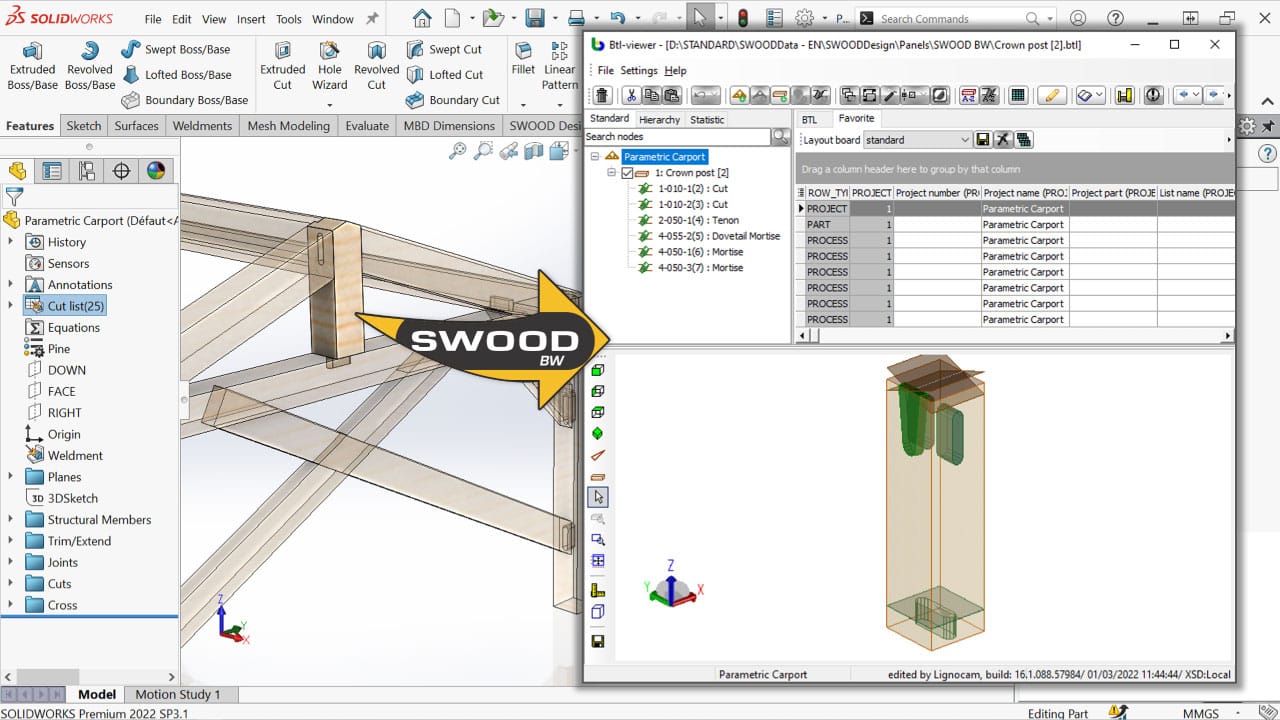Open the ConfigurationManager tab icon
Image resolution: width=1280 pixels, height=720 pixels.
click(88, 171)
